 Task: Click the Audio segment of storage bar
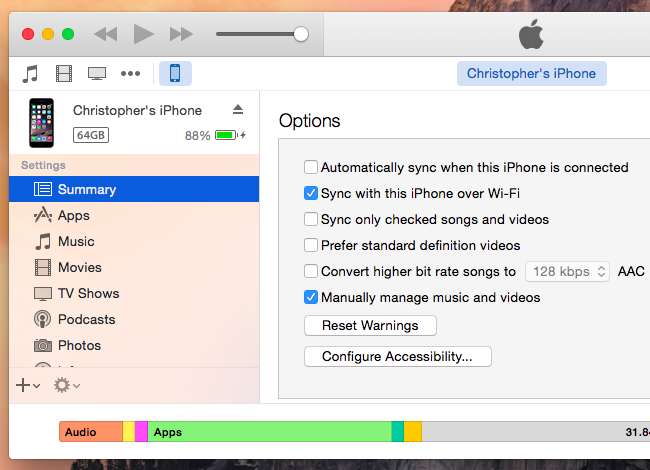coord(91,432)
